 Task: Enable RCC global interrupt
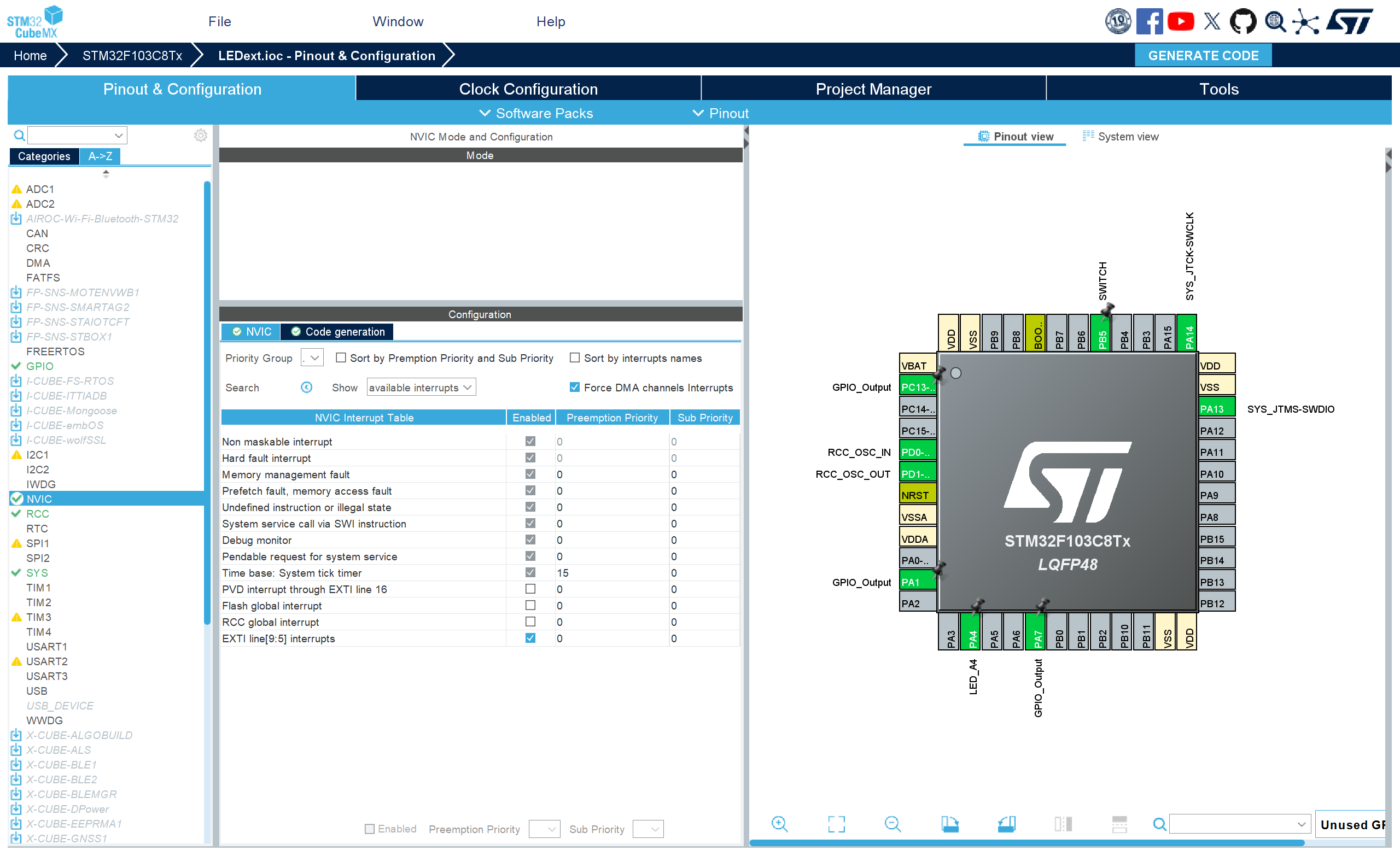[530, 622]
